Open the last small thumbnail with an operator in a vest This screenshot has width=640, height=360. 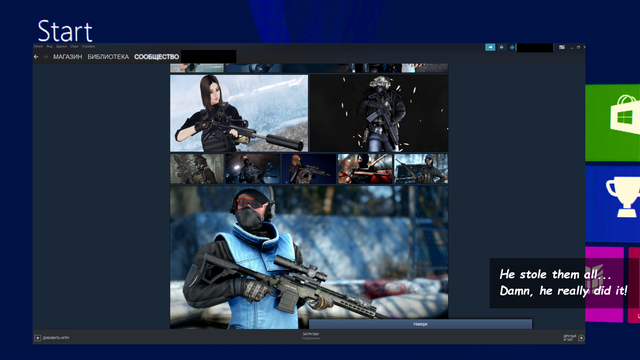coord(421,169)
